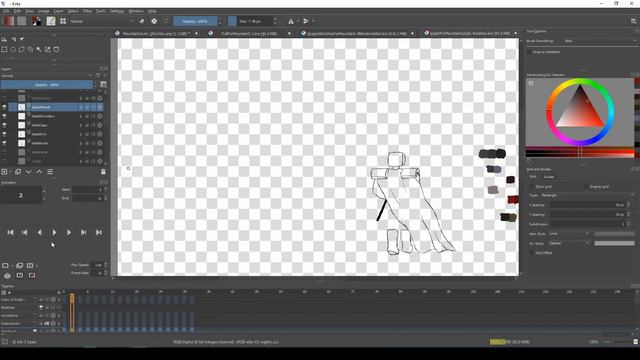The height and width of the screenshot is (360, 640).
Task: Open the Layer menu
Action: 58,11
